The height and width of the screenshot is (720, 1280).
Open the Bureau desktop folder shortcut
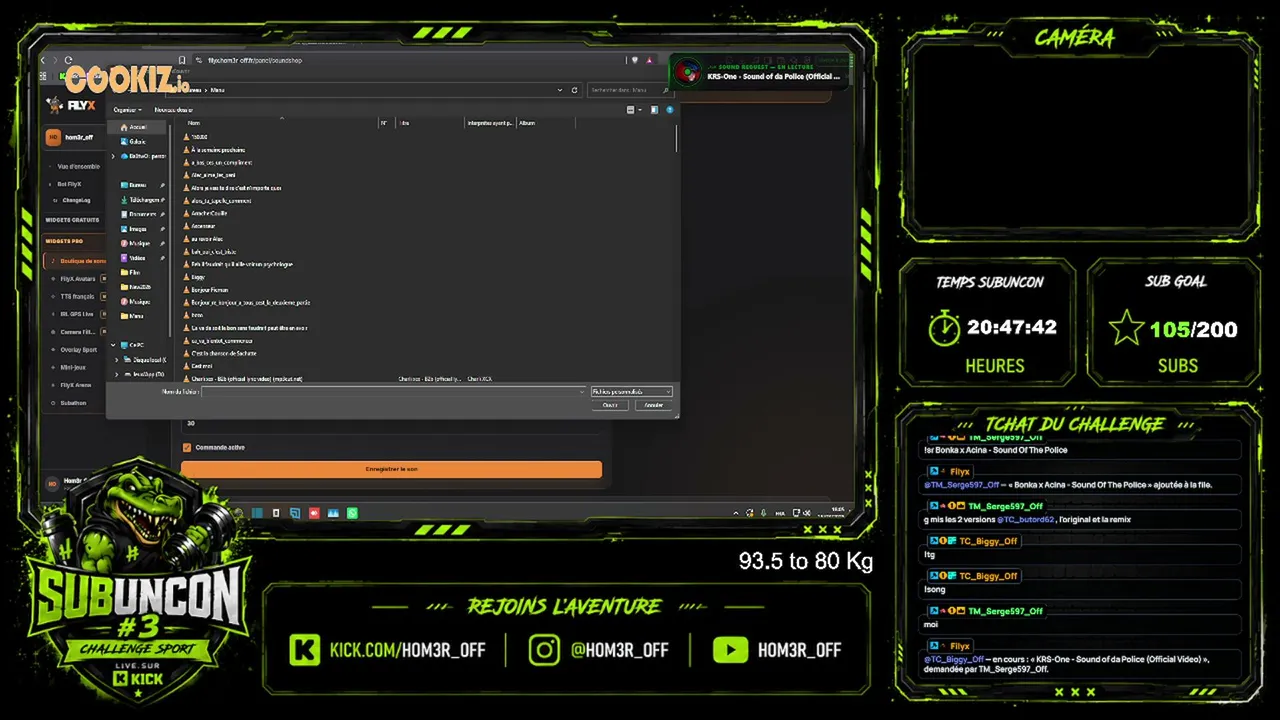134,185
